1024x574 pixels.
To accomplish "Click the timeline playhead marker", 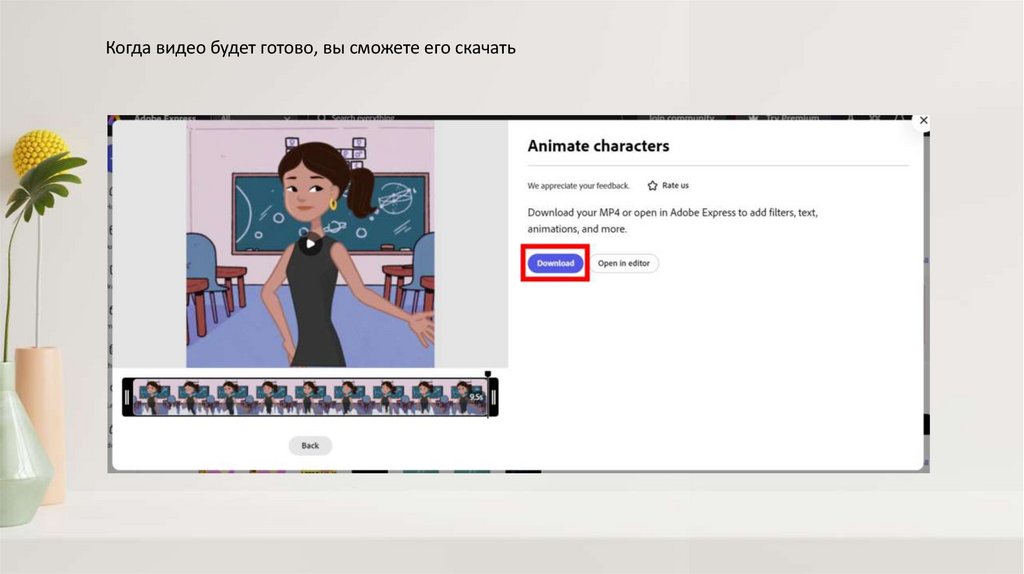I will [487, 375].
